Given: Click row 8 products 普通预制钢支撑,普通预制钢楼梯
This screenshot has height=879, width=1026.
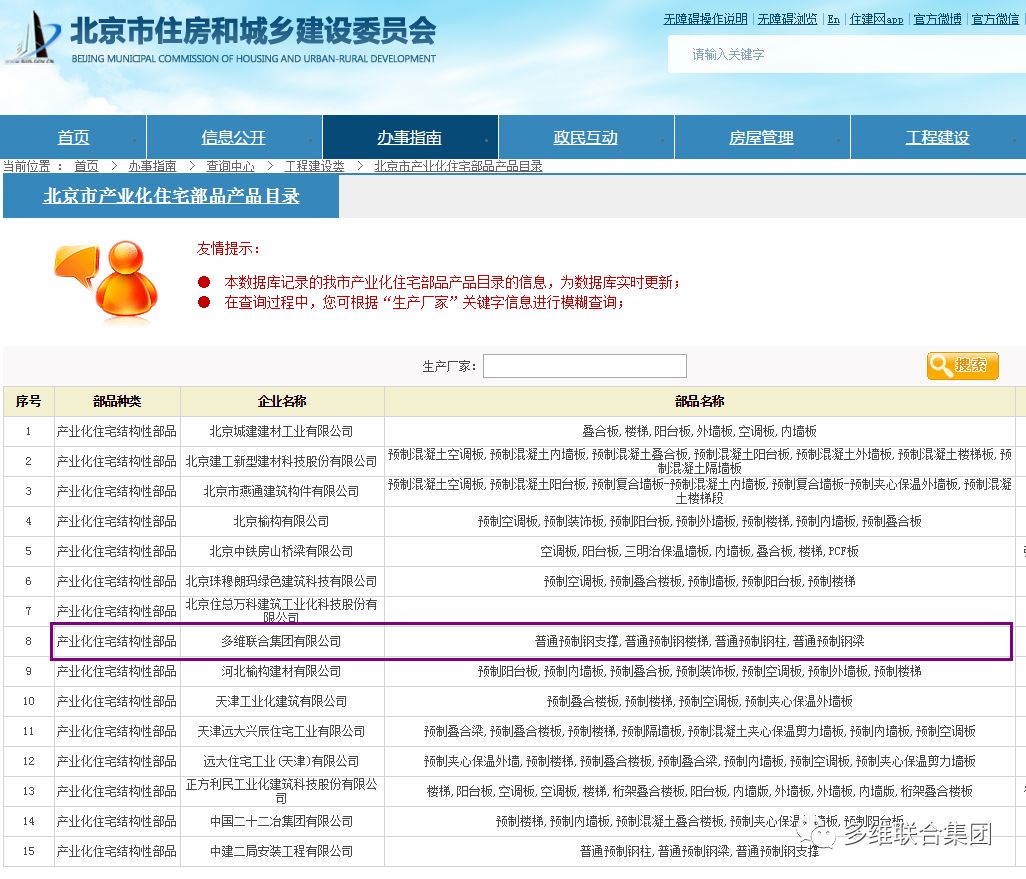Looking at the screenshot, I should 699,641.
